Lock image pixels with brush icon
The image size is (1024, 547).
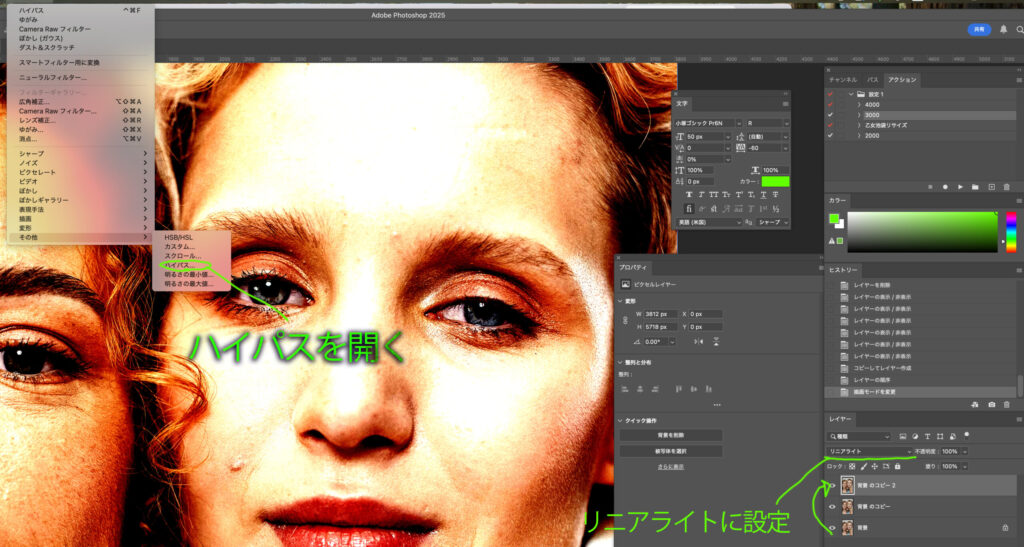[x=864, y=467]
